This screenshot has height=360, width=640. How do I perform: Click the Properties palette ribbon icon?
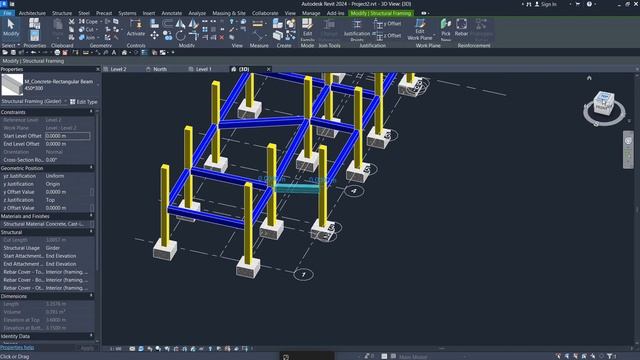(x=35, y=36)
